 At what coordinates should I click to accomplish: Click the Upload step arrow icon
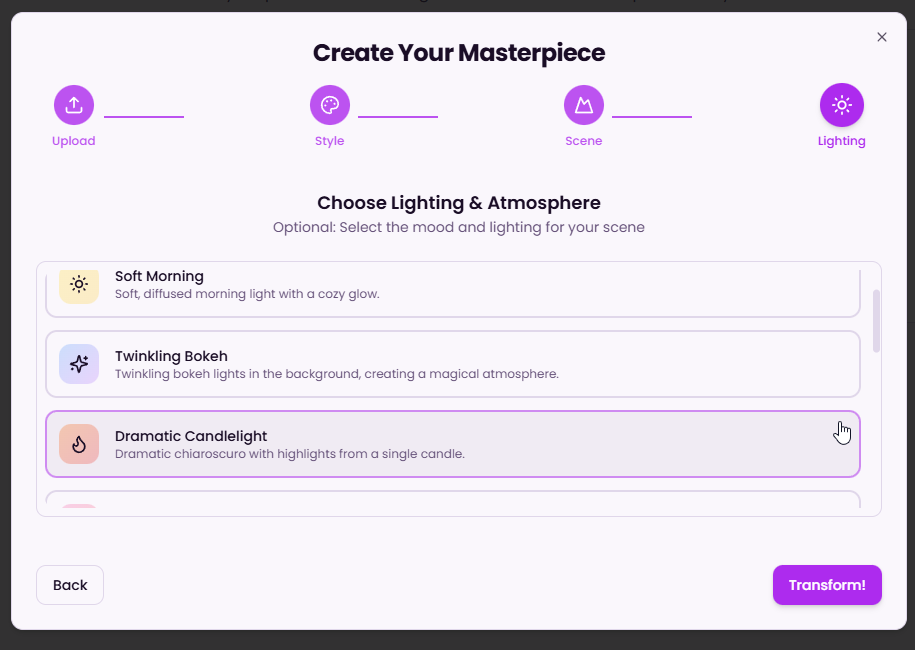pos(74,105)
